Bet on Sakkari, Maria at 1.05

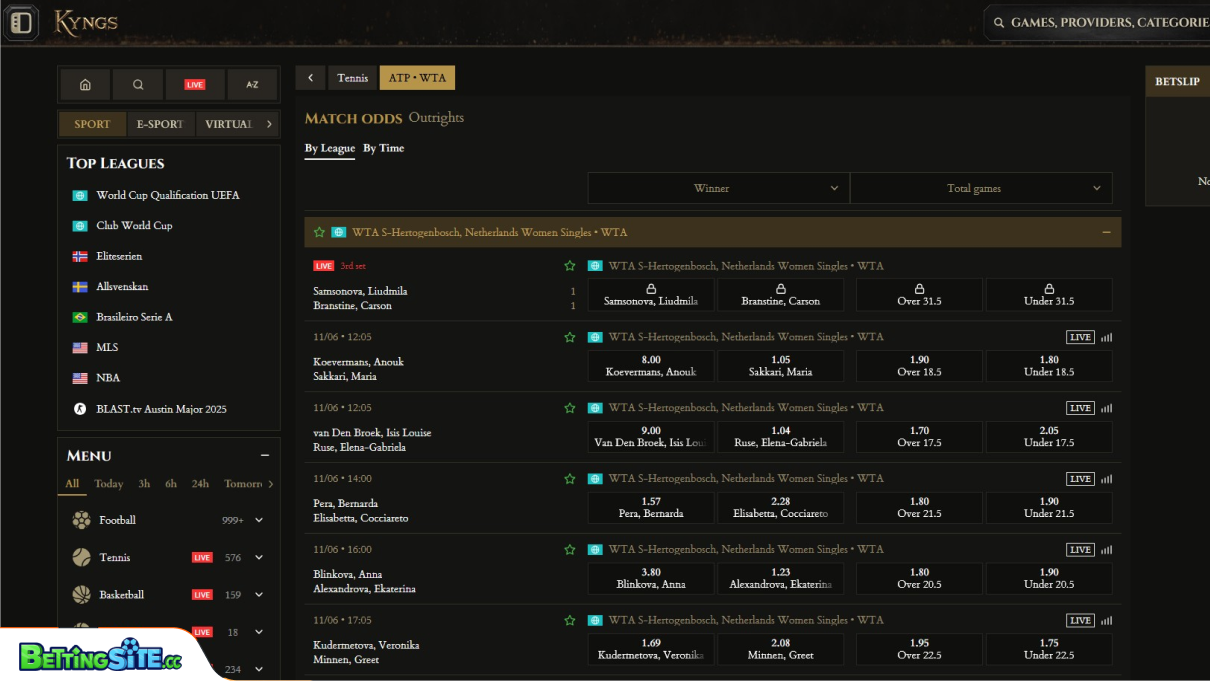click(780, 366)
